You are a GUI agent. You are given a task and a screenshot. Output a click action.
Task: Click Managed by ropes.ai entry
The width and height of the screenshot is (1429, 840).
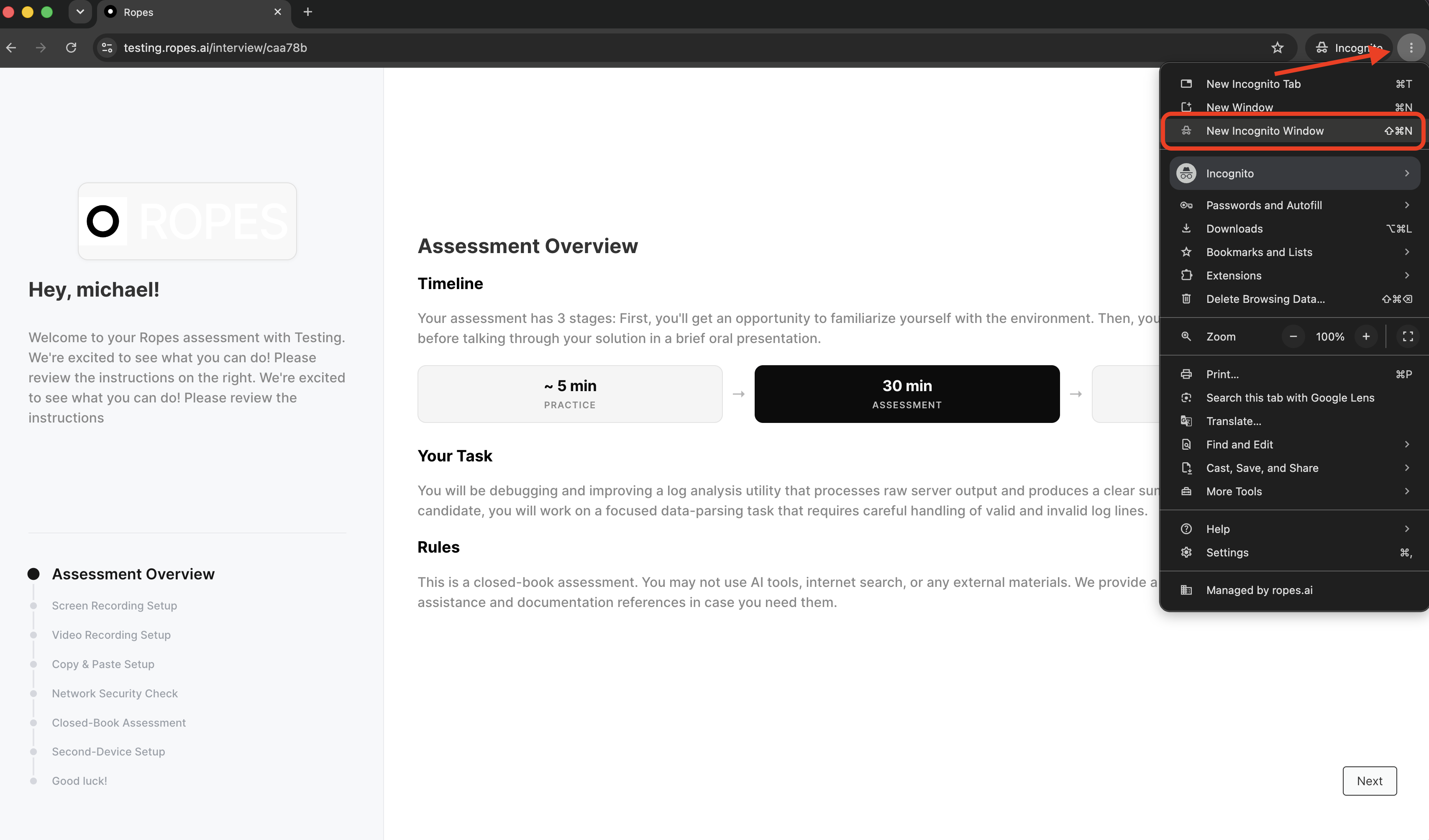tap(1295, 590)
